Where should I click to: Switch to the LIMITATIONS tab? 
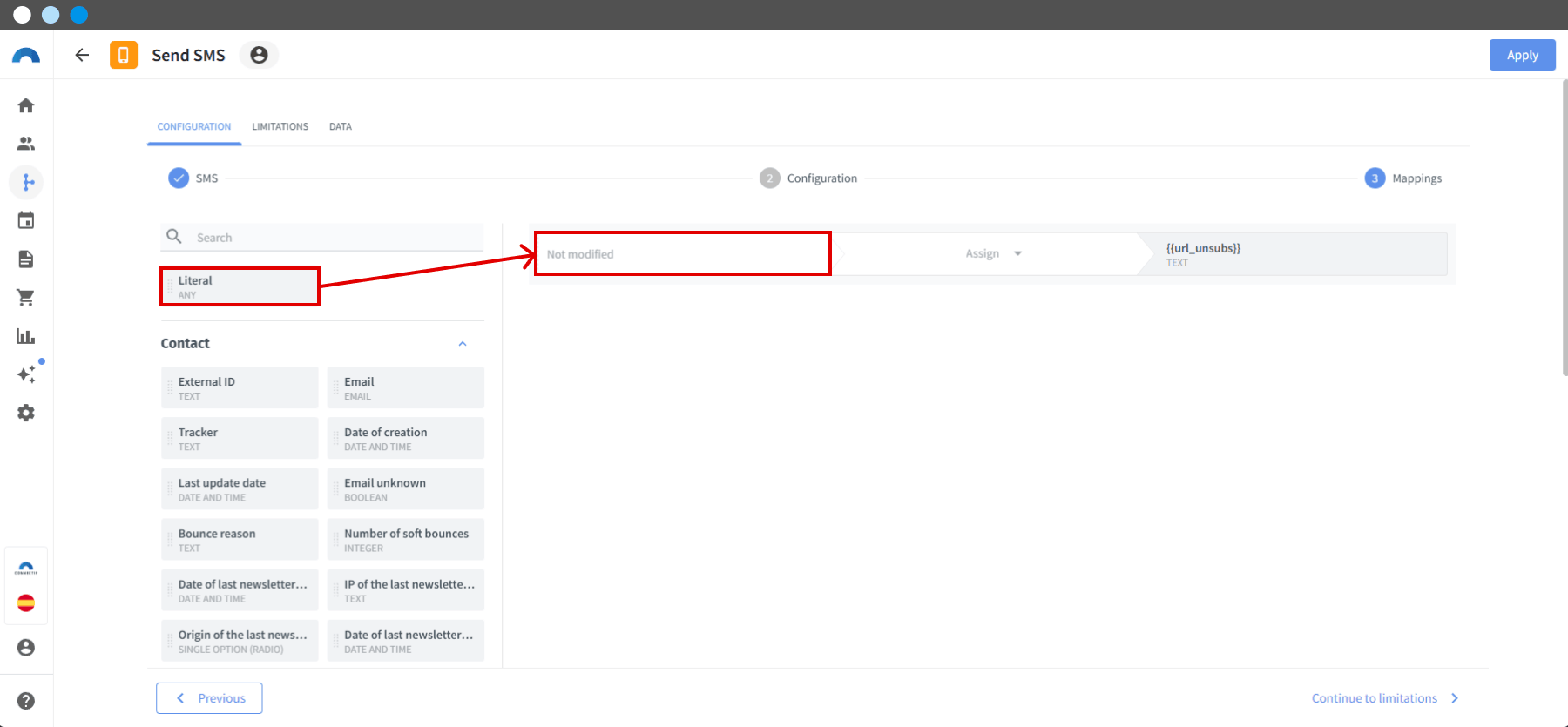[280, 127]
